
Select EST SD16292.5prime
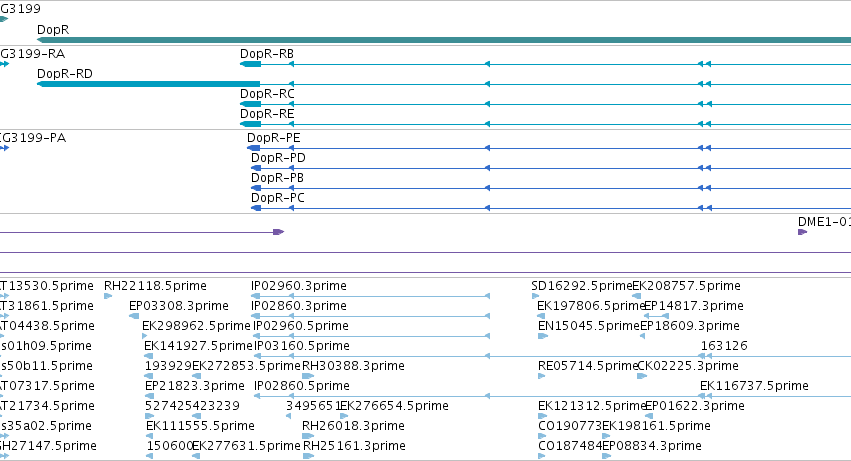tap(582, 286)
